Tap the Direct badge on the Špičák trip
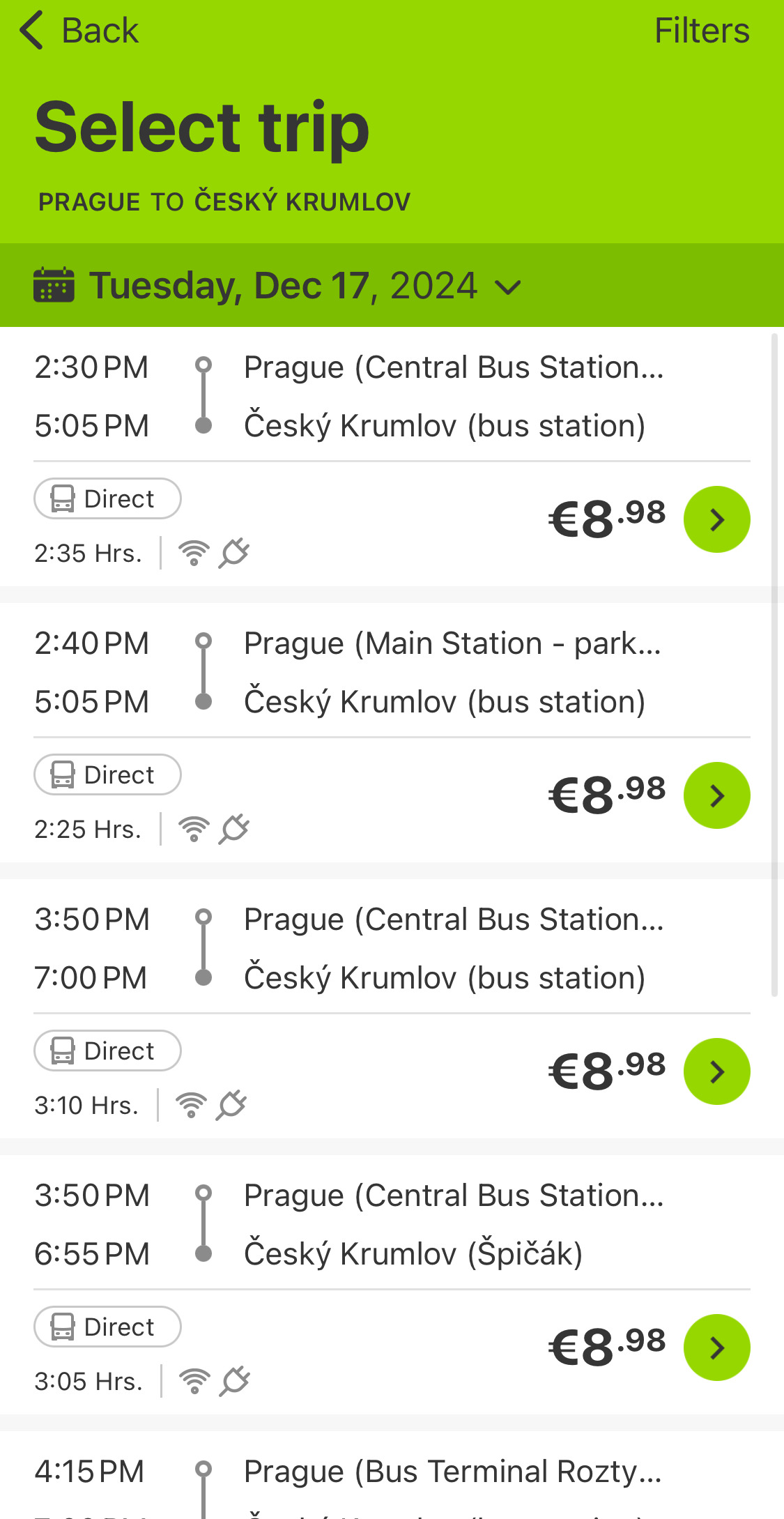This screenshot has height=1519, width=784. pos(107,1327)
